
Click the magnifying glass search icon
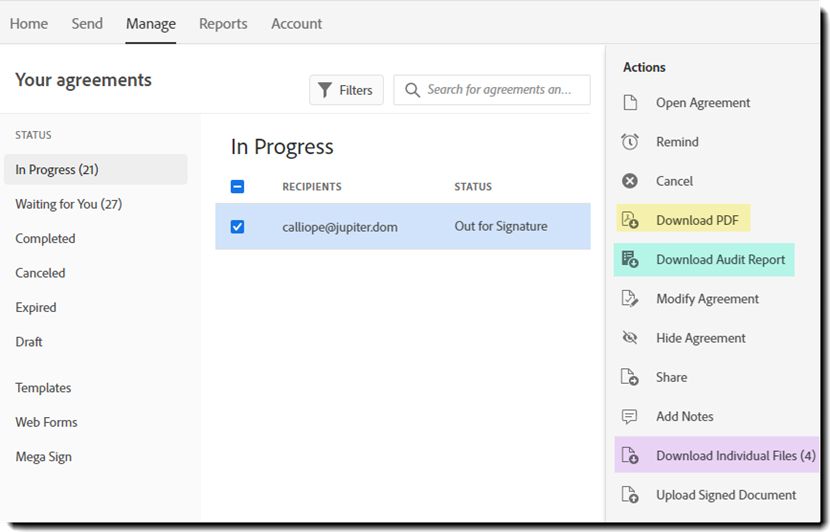pyautogui.click(x=412, y=90)
